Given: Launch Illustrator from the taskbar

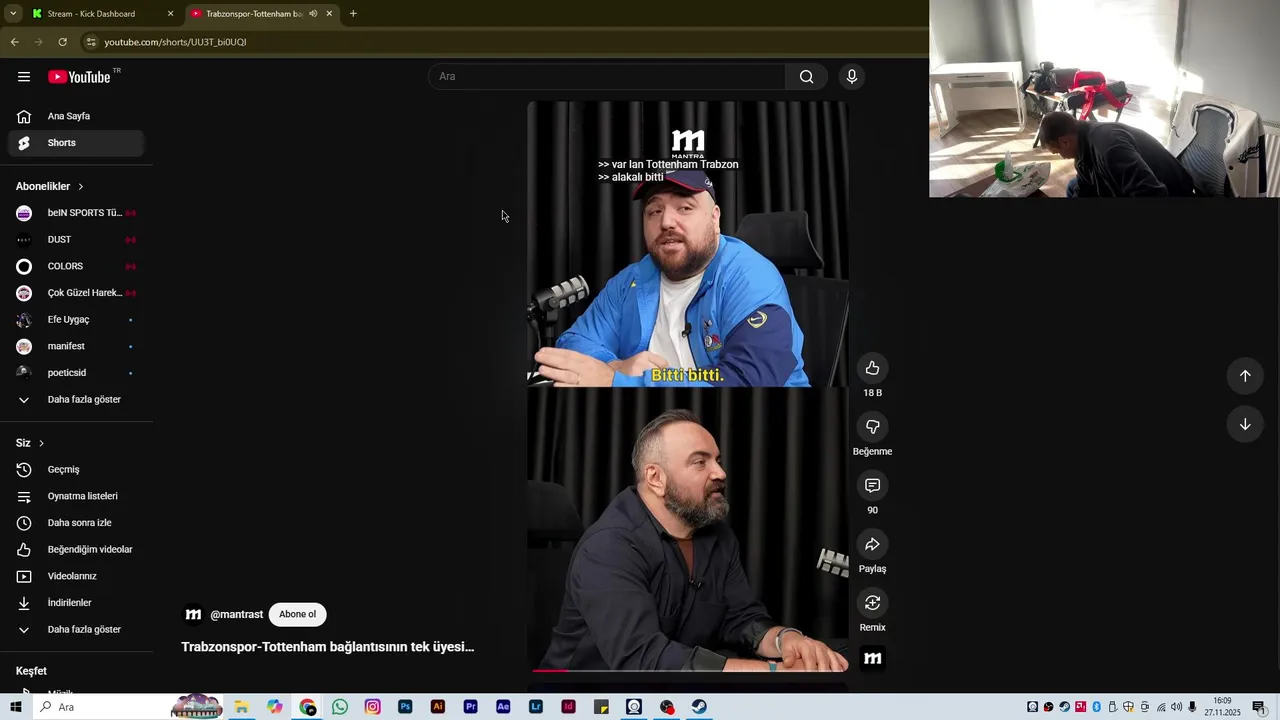Looking at the screenshot, I should click(x=437, y=707).
